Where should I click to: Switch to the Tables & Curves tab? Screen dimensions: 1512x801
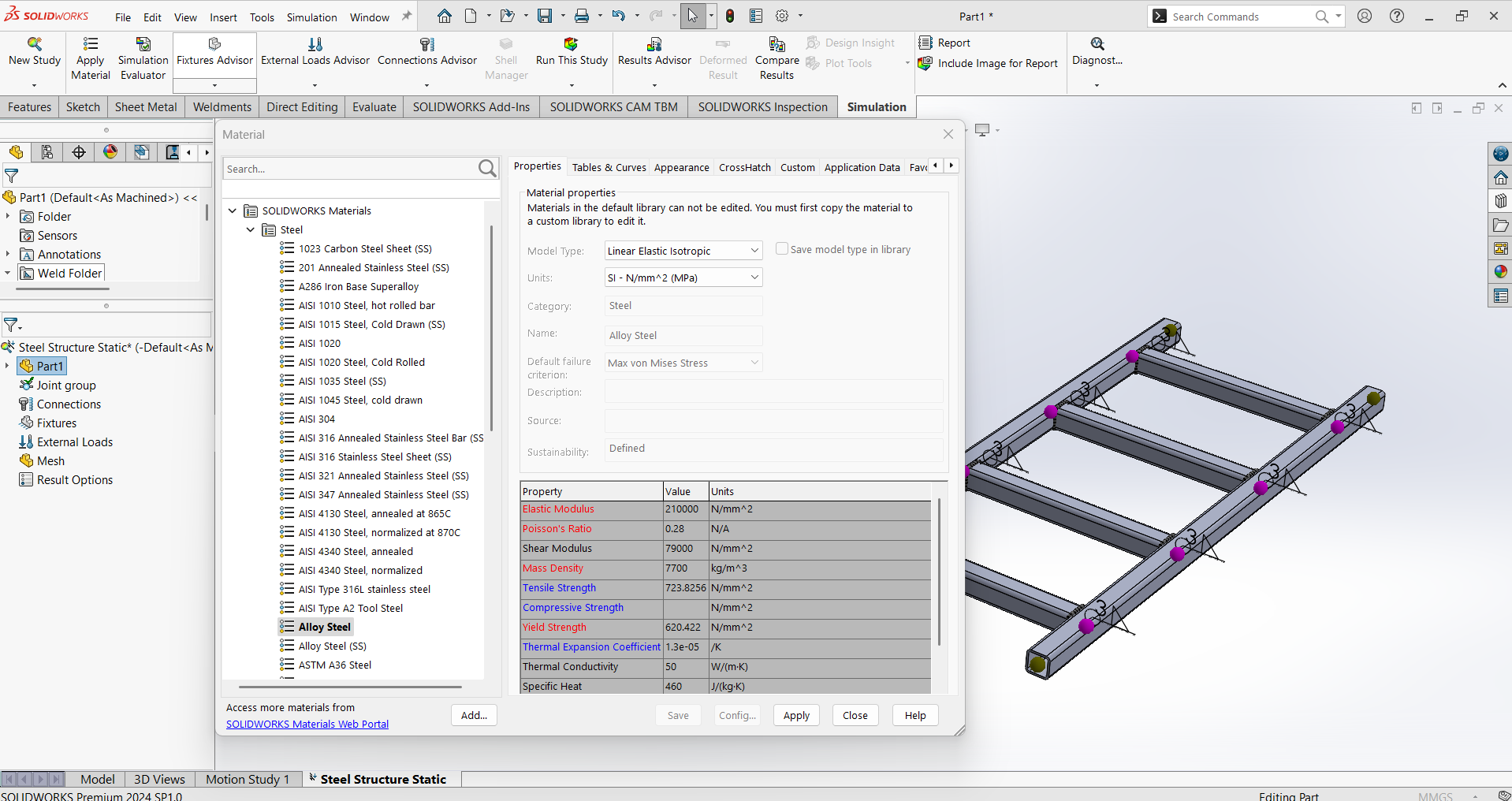pos(609,167)
